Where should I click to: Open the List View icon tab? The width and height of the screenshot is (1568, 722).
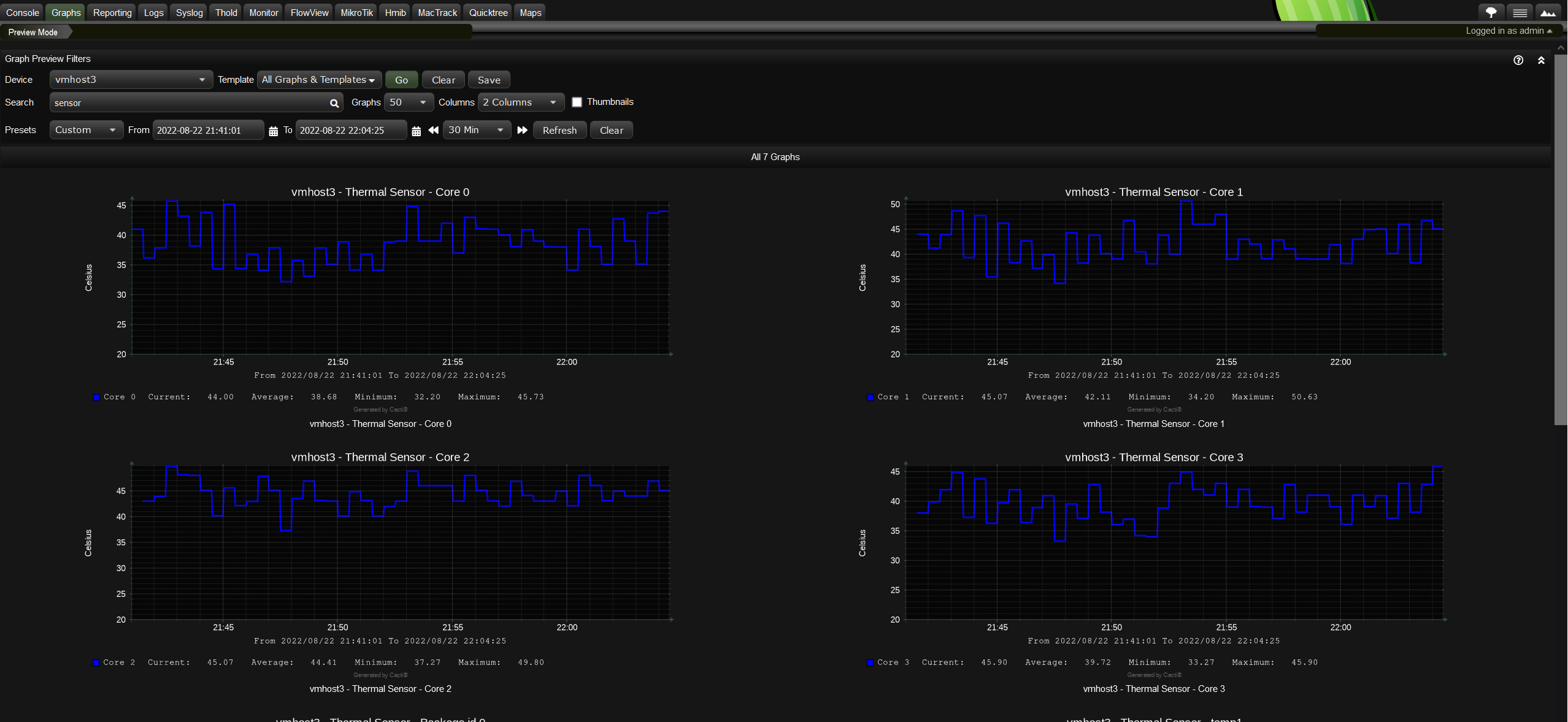[1520, 12]
